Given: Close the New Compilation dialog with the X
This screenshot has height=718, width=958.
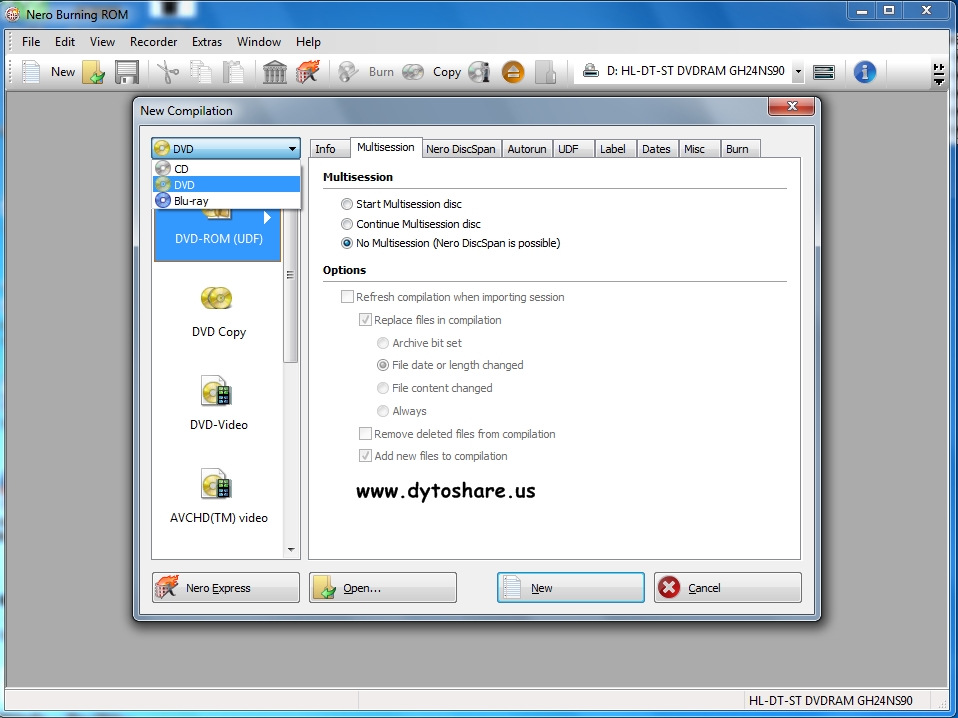Looking at the screenshot, I should (x=792, y=106).
